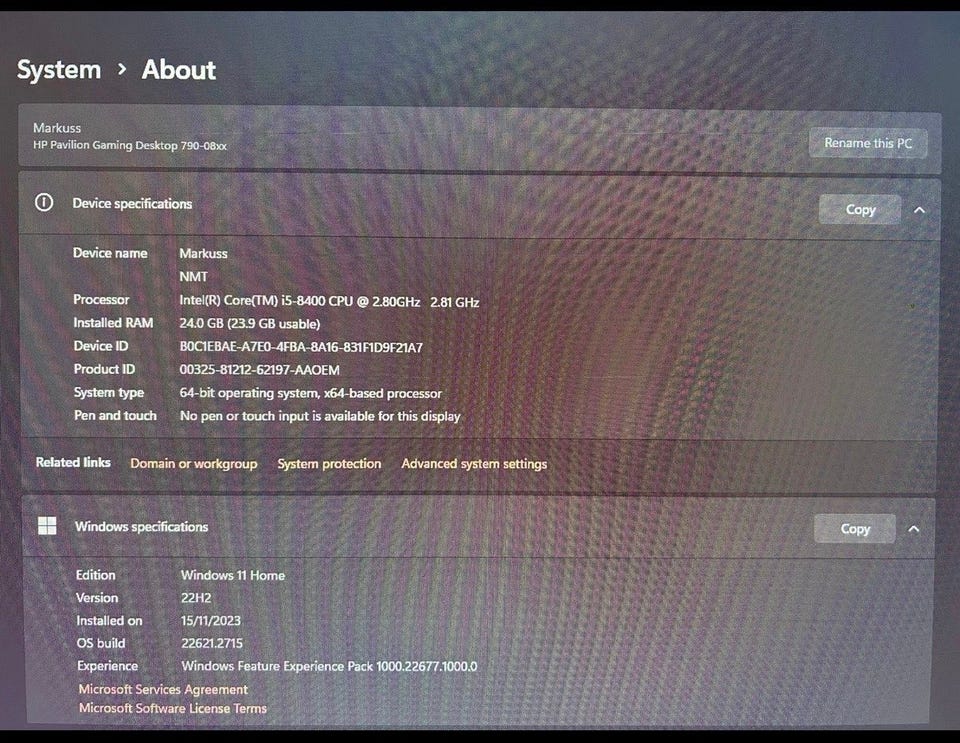
Task: Open the Microsoft Services Agreement link
Action: (x=163, y=689)
